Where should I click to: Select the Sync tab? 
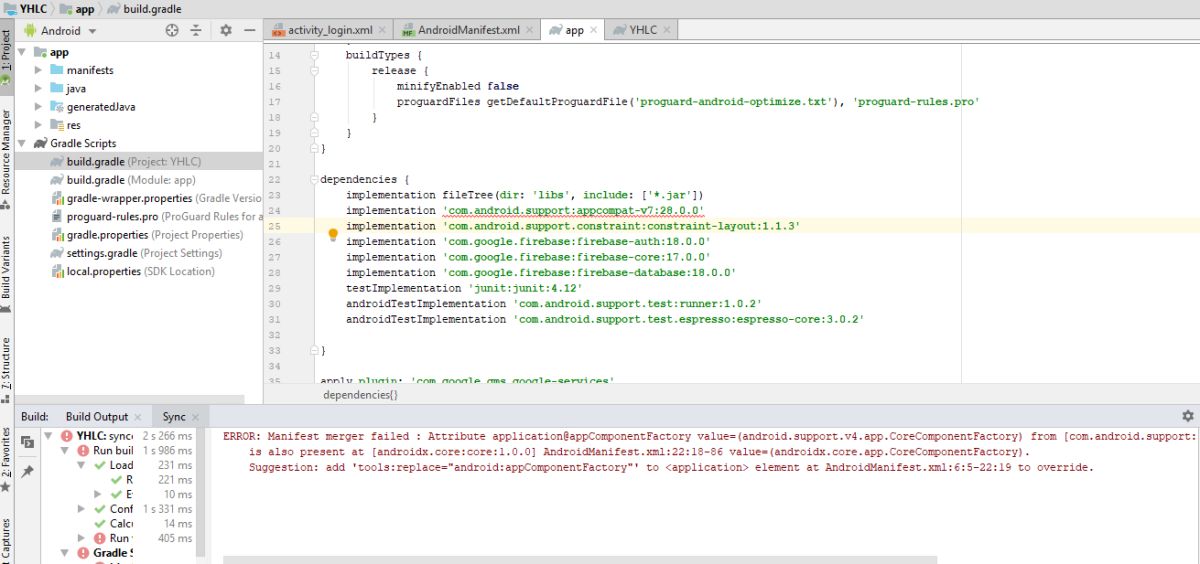174,417
